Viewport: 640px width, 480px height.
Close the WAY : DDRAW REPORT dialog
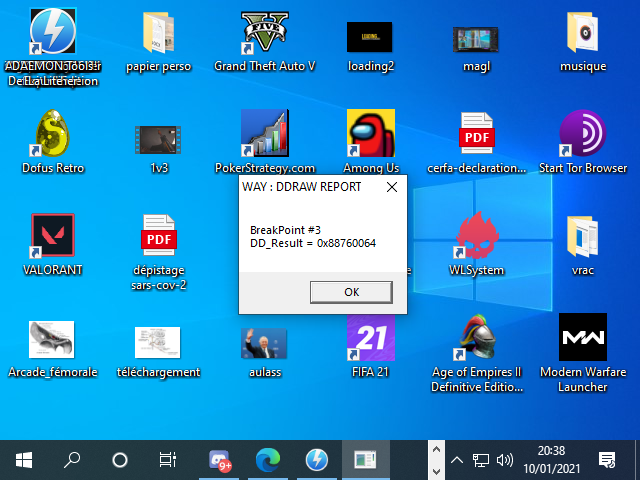point(392,187)
